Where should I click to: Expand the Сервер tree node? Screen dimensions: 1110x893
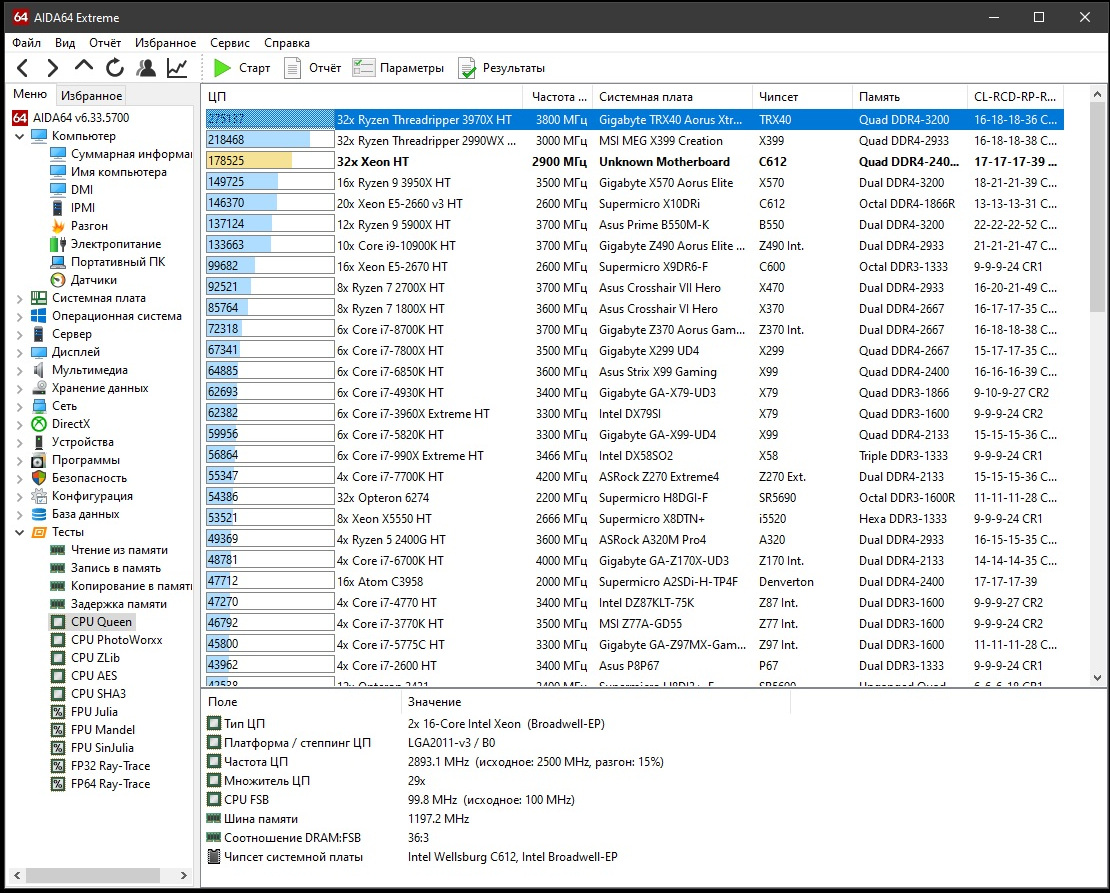(20, 334)
